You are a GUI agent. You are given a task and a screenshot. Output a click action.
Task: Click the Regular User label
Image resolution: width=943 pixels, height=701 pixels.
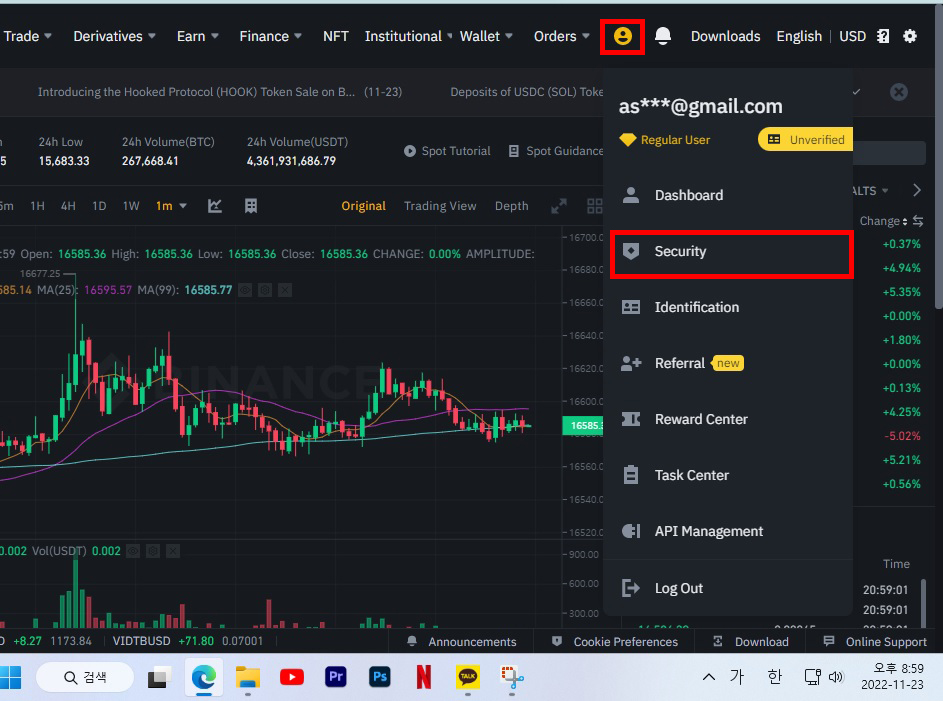click(x=675, y=140)
